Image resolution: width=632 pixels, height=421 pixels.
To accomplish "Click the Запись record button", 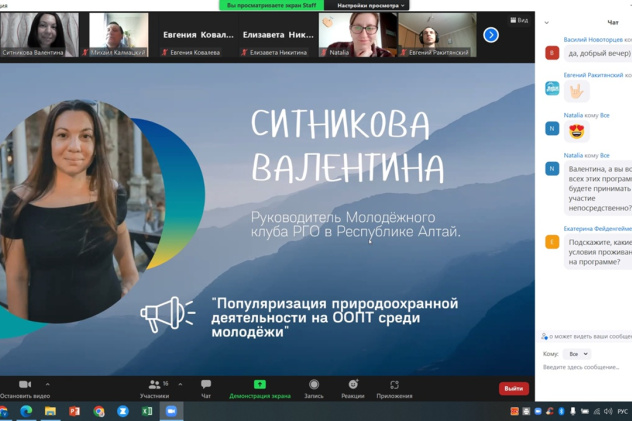I will tap(314, 389).
